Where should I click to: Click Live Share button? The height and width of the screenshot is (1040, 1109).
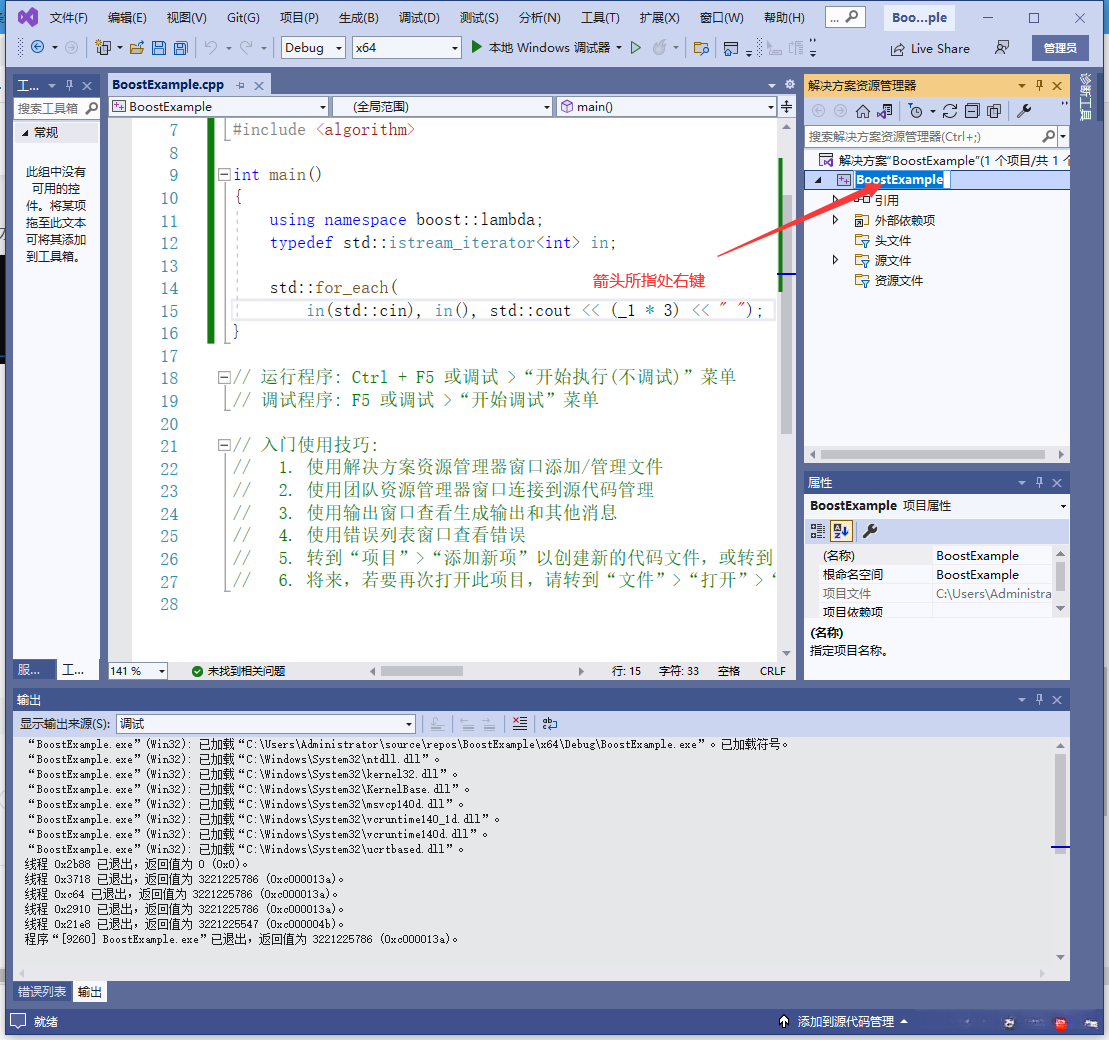930,48
